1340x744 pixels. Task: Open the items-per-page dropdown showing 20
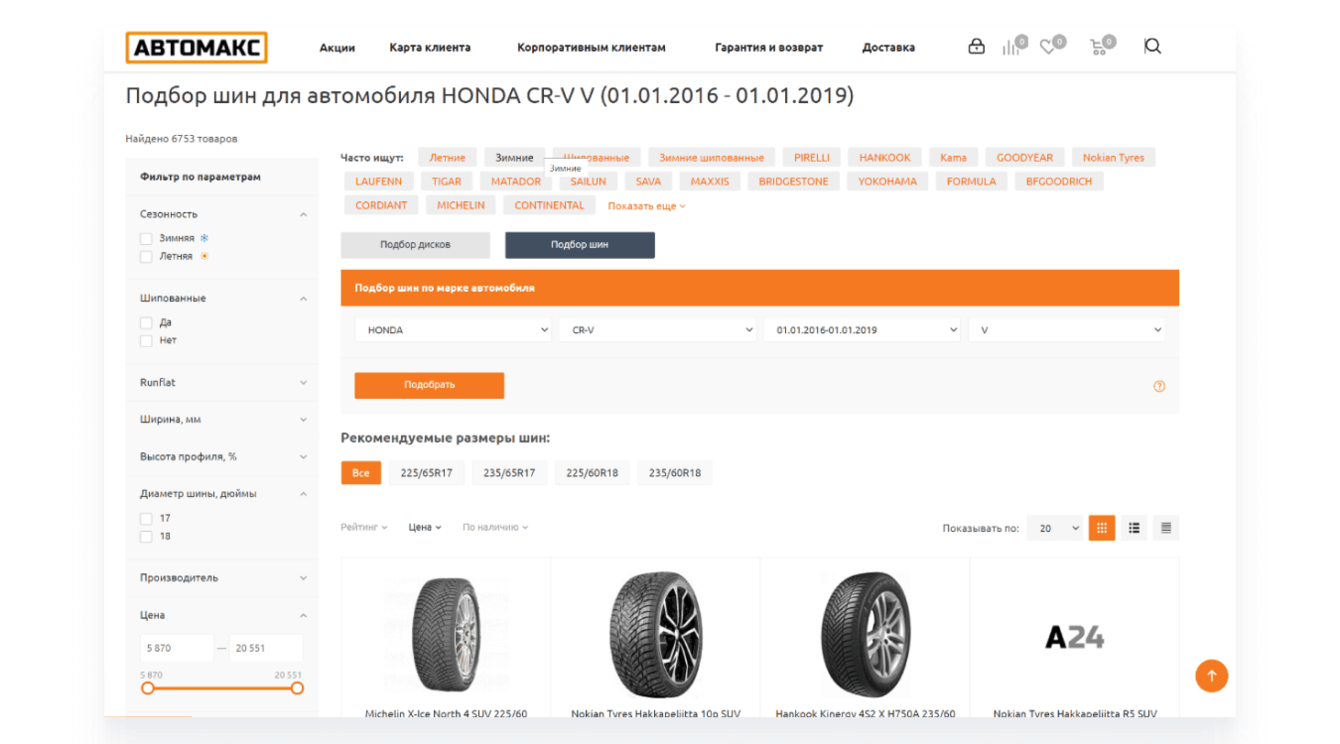[x=1055, y=528]
